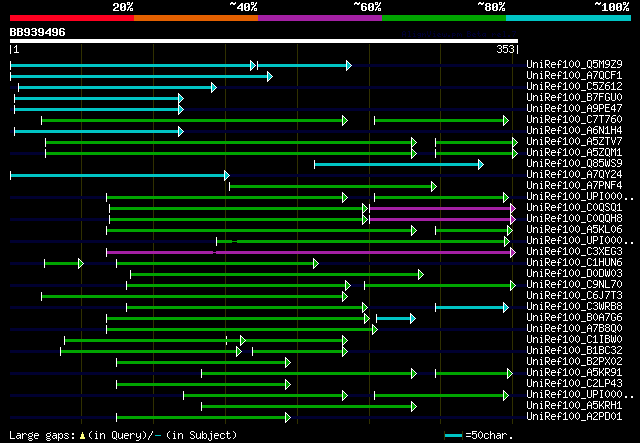Click the short green segment in C1HUN6 row
The height and width of the screenshot is (443, 640).
click(64, 264)
